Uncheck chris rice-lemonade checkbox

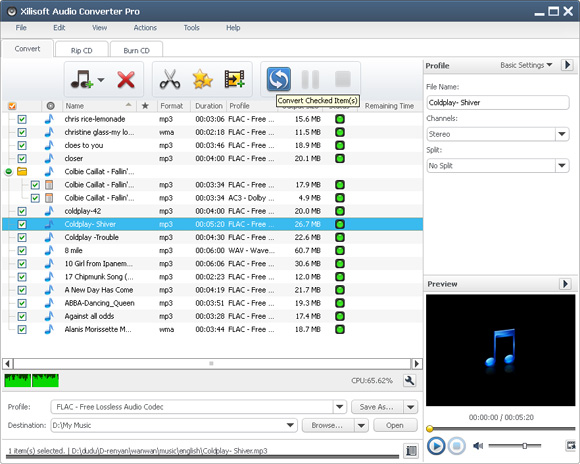(22, 119)
